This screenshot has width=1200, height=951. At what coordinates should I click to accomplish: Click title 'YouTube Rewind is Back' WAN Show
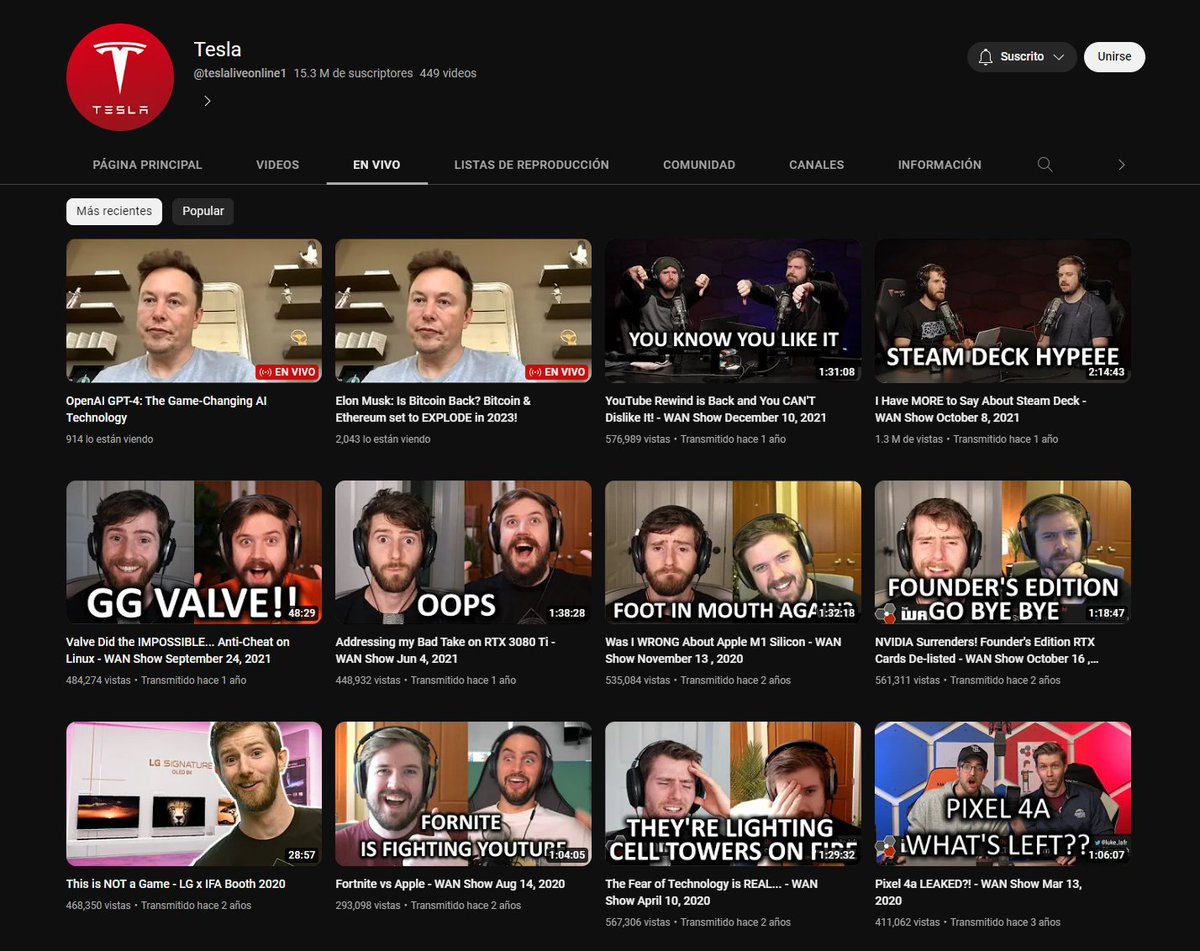(716, 409)
